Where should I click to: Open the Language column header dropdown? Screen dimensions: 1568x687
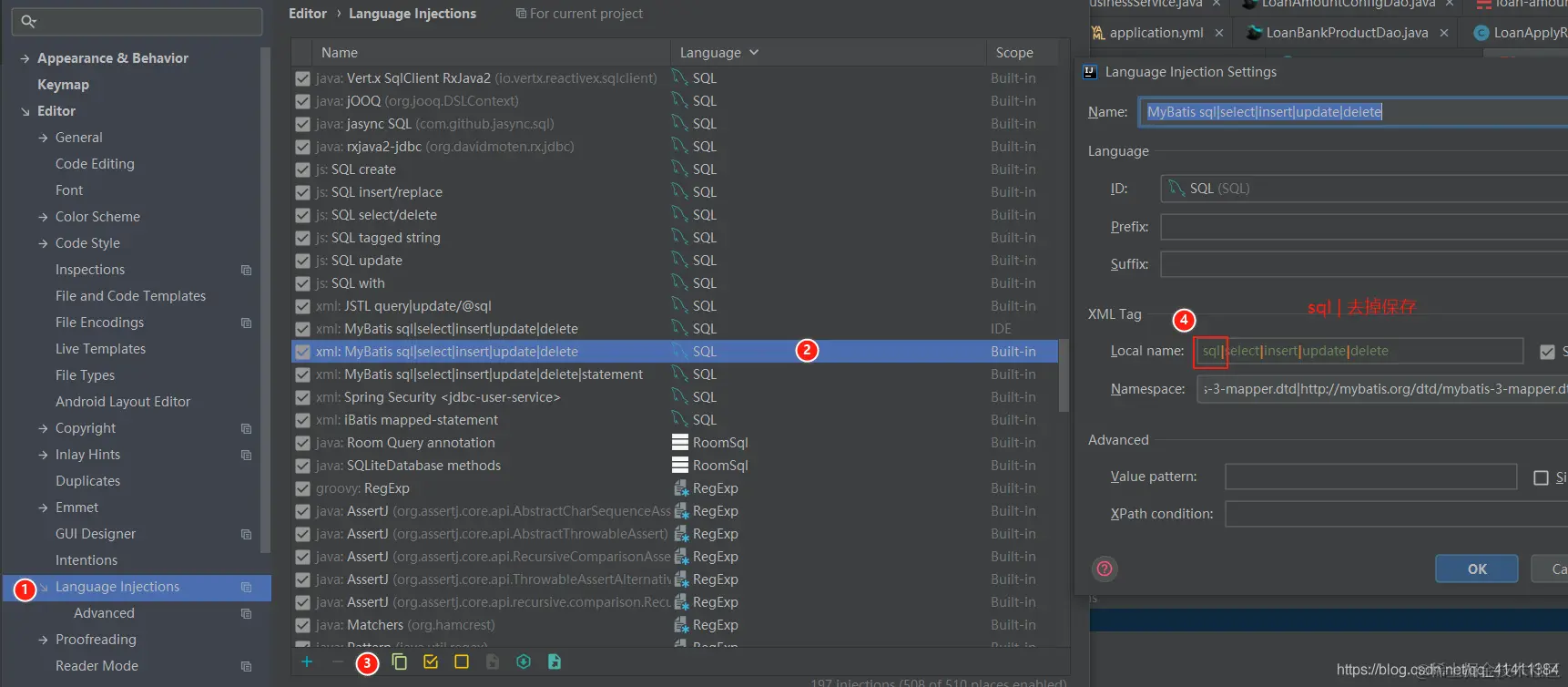(x=754, y=53)
